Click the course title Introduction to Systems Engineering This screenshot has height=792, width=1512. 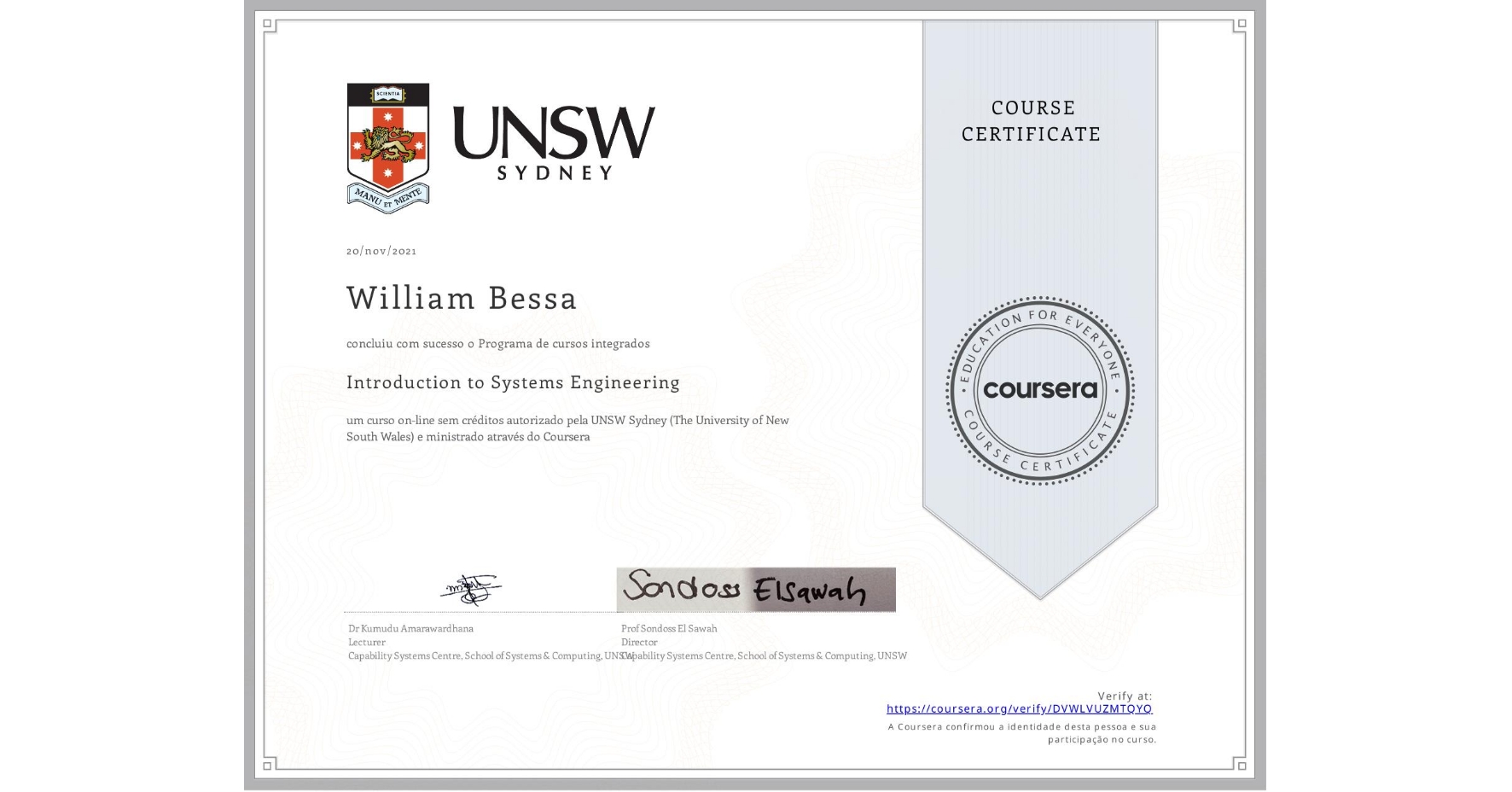pyautogui.click(x=512, y=382)
